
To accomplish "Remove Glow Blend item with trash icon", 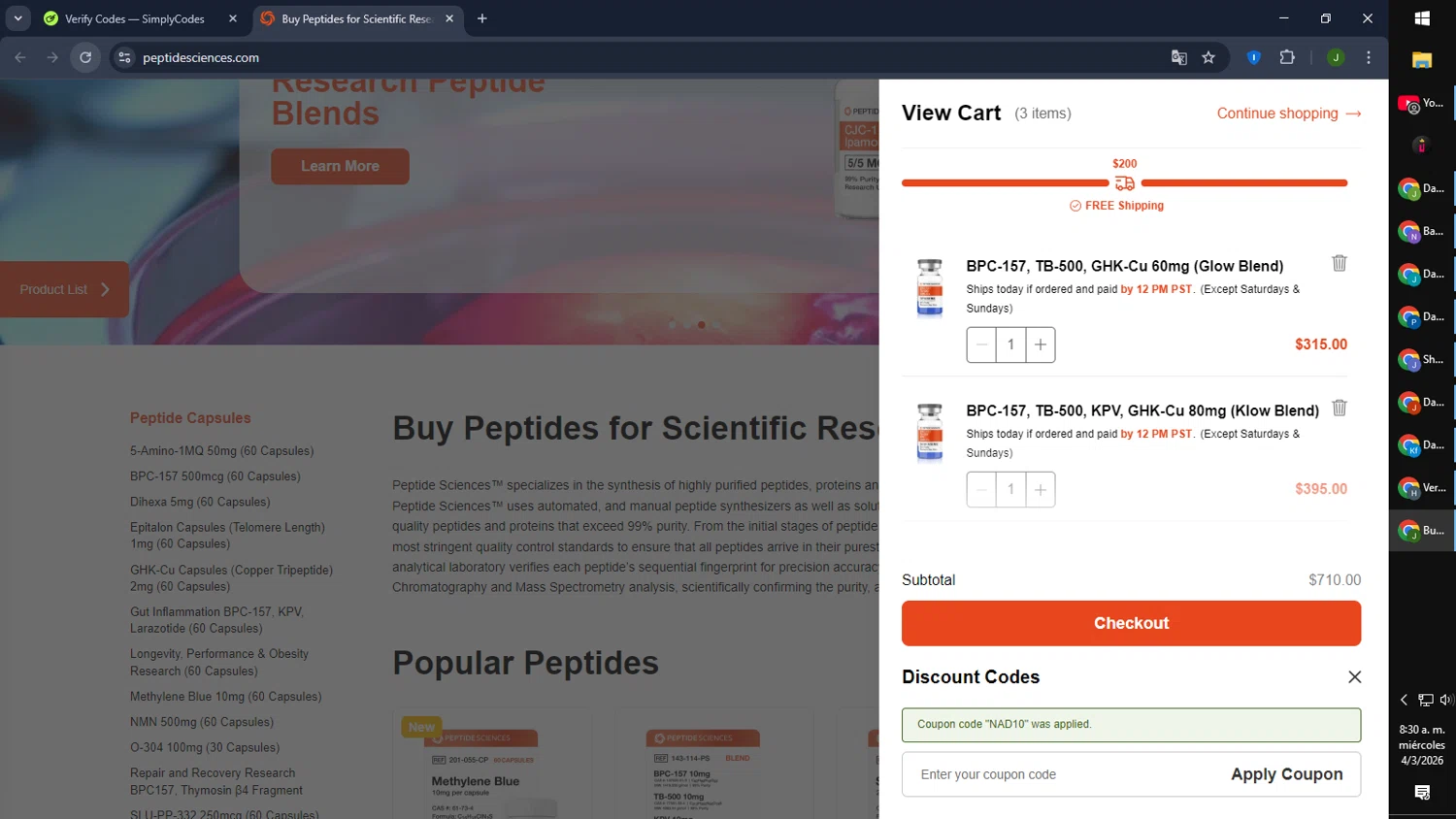I will pos(1340,263).
